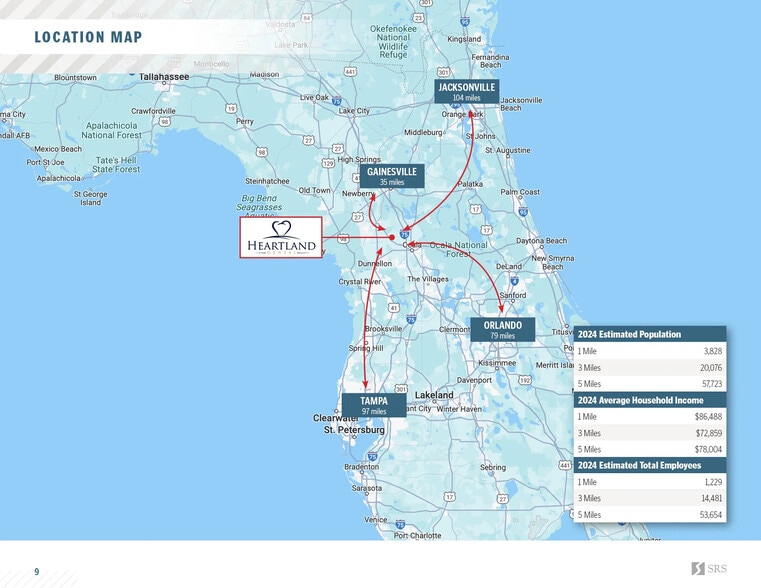Select the employees value 1,229

[713, 482]
